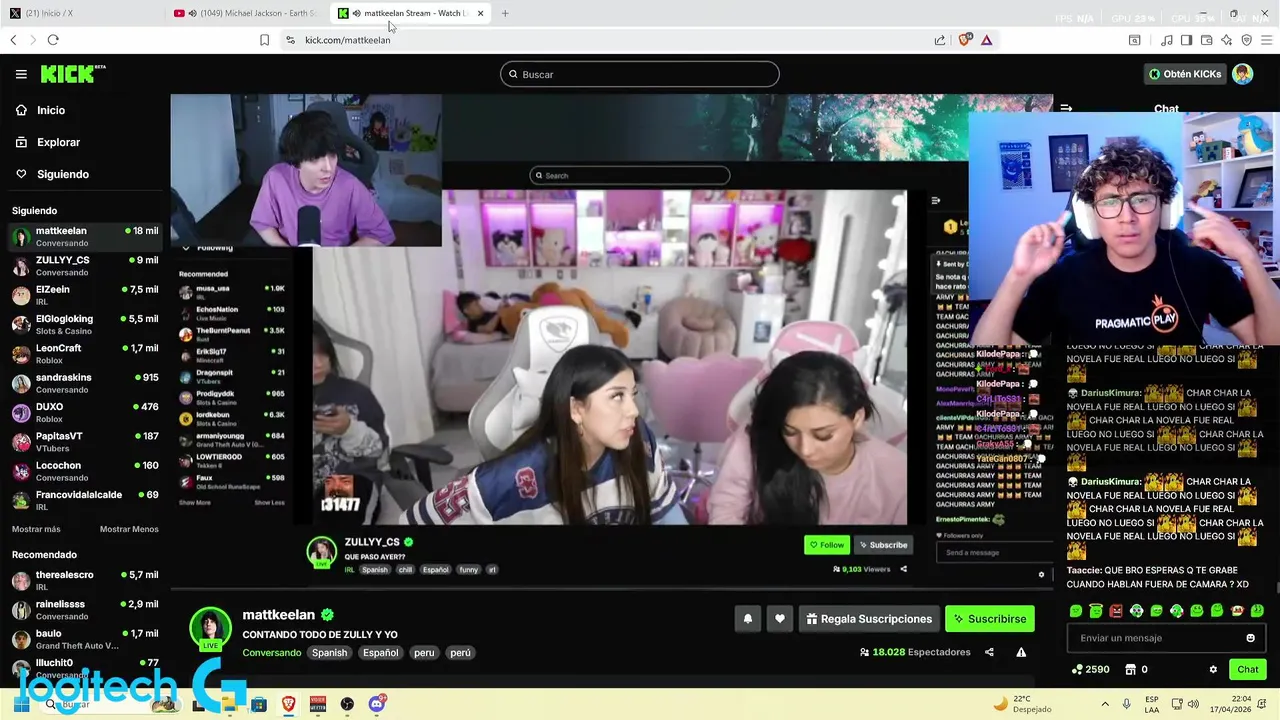The width and height of the screenshot is (1280, 720).
Task: Open recommended channel therealescro
Action: [x=84, y=581]
